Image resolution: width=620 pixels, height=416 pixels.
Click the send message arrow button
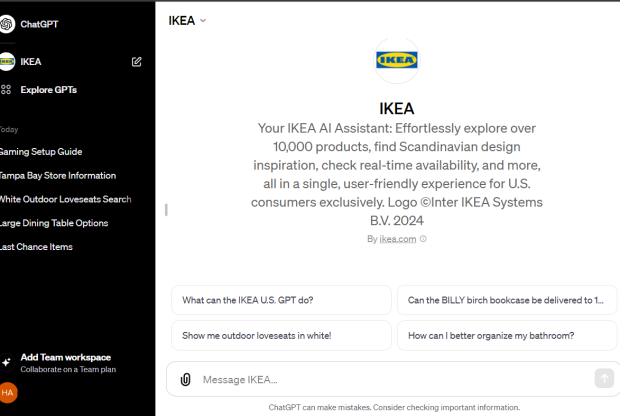604,379
